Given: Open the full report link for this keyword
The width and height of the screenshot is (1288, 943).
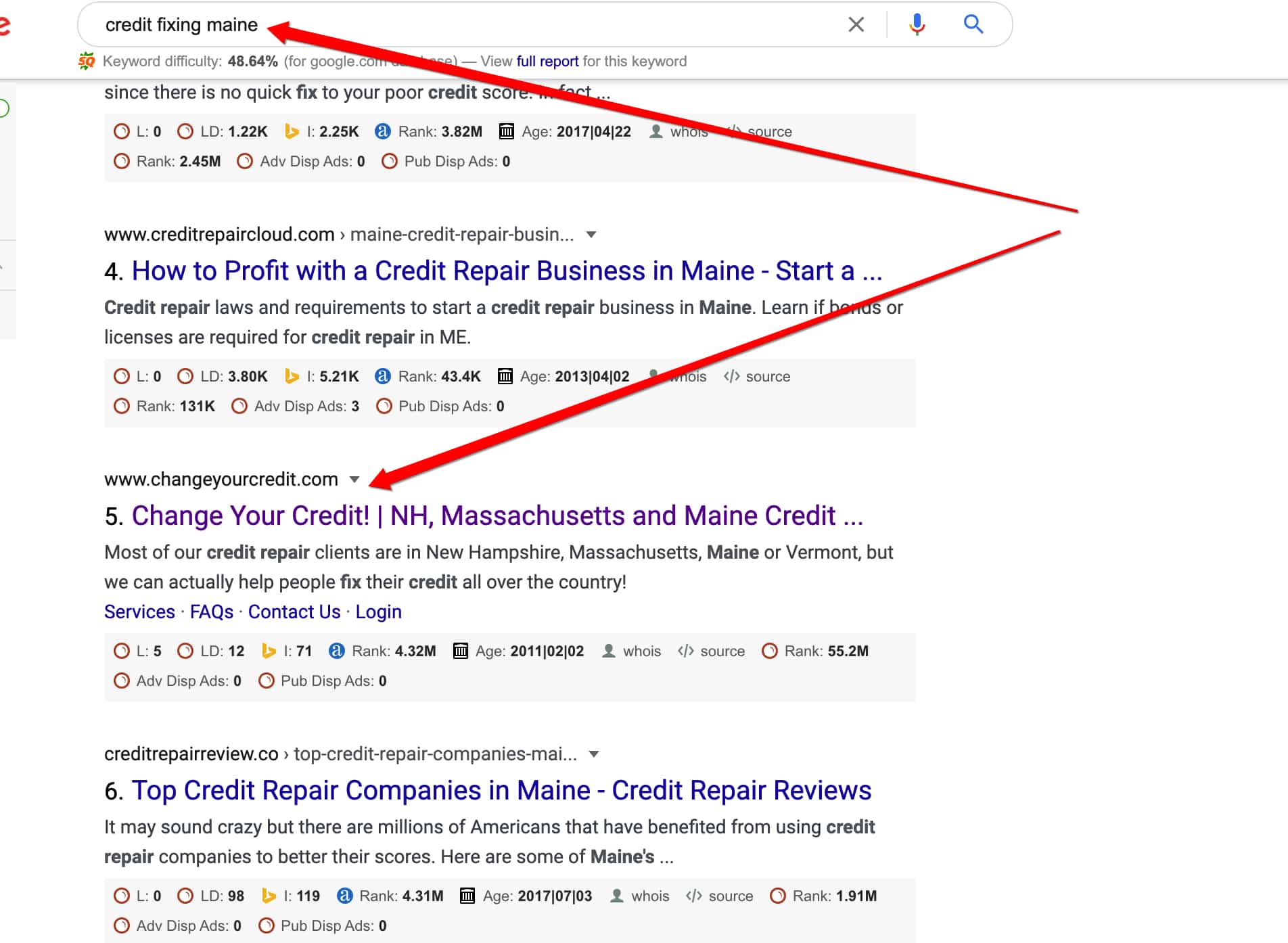Looking at the screenshot, I should 547,62.
